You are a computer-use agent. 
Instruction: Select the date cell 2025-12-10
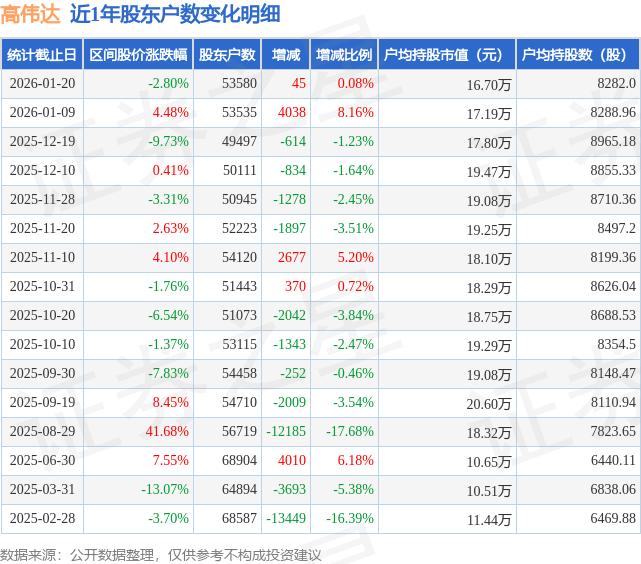(43, 170)
